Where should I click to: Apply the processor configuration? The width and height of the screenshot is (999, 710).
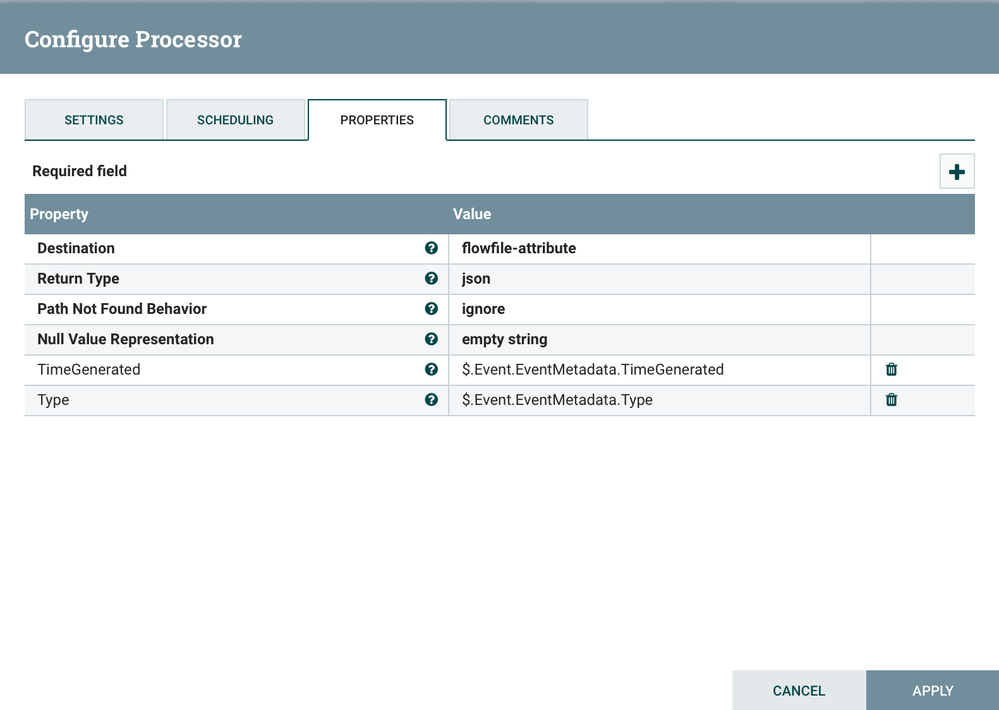pos(932,690)
